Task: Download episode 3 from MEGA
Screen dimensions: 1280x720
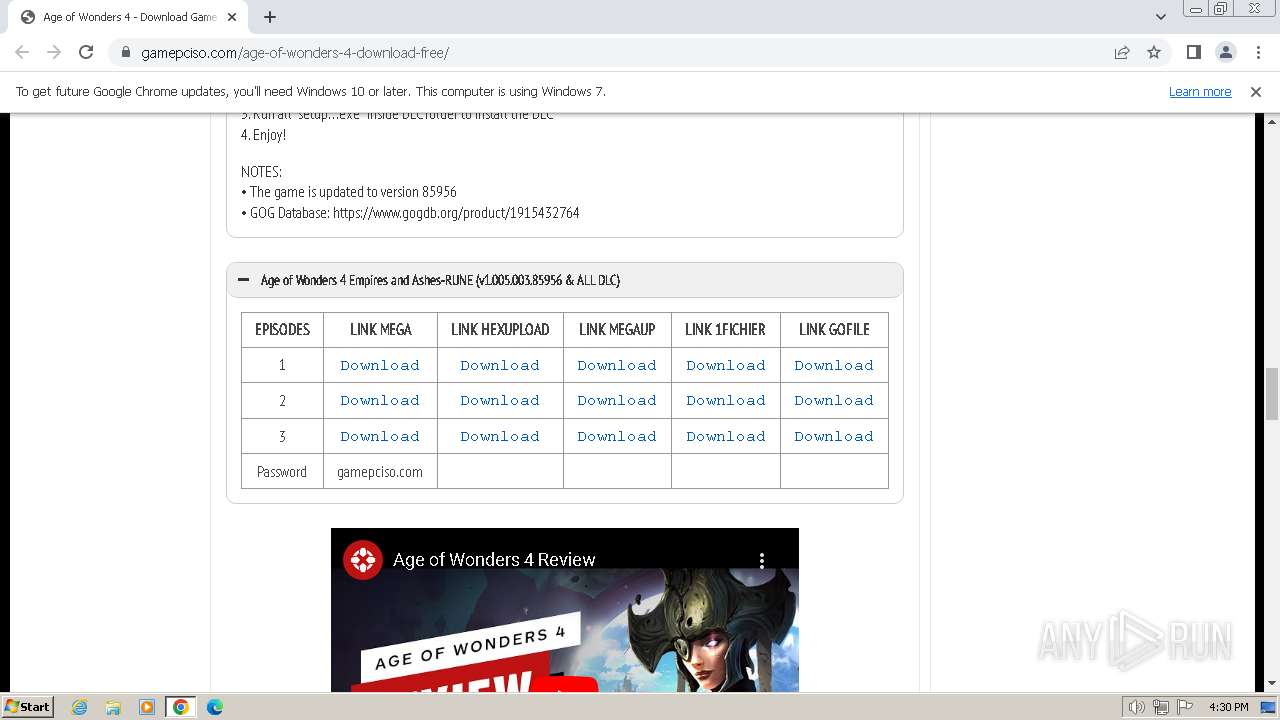Action: pos(380,436)
